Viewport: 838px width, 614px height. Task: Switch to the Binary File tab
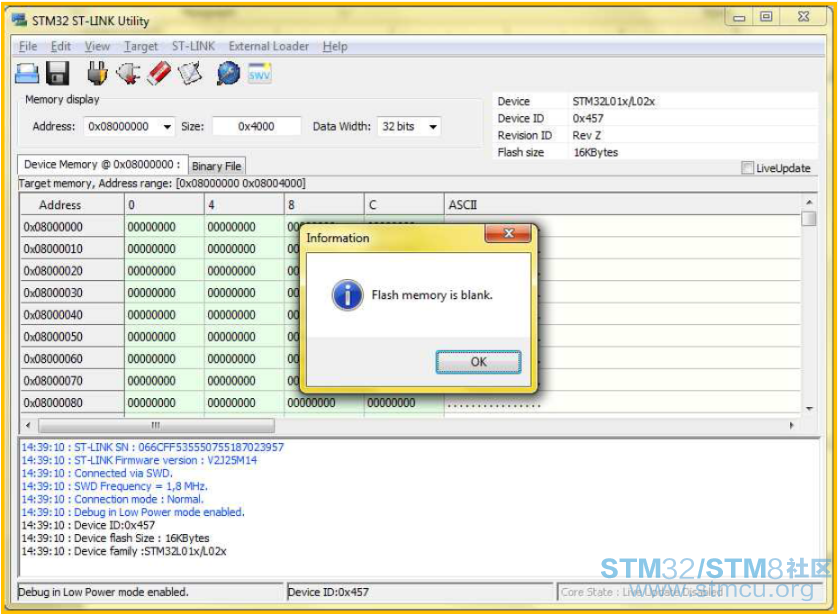216,166
